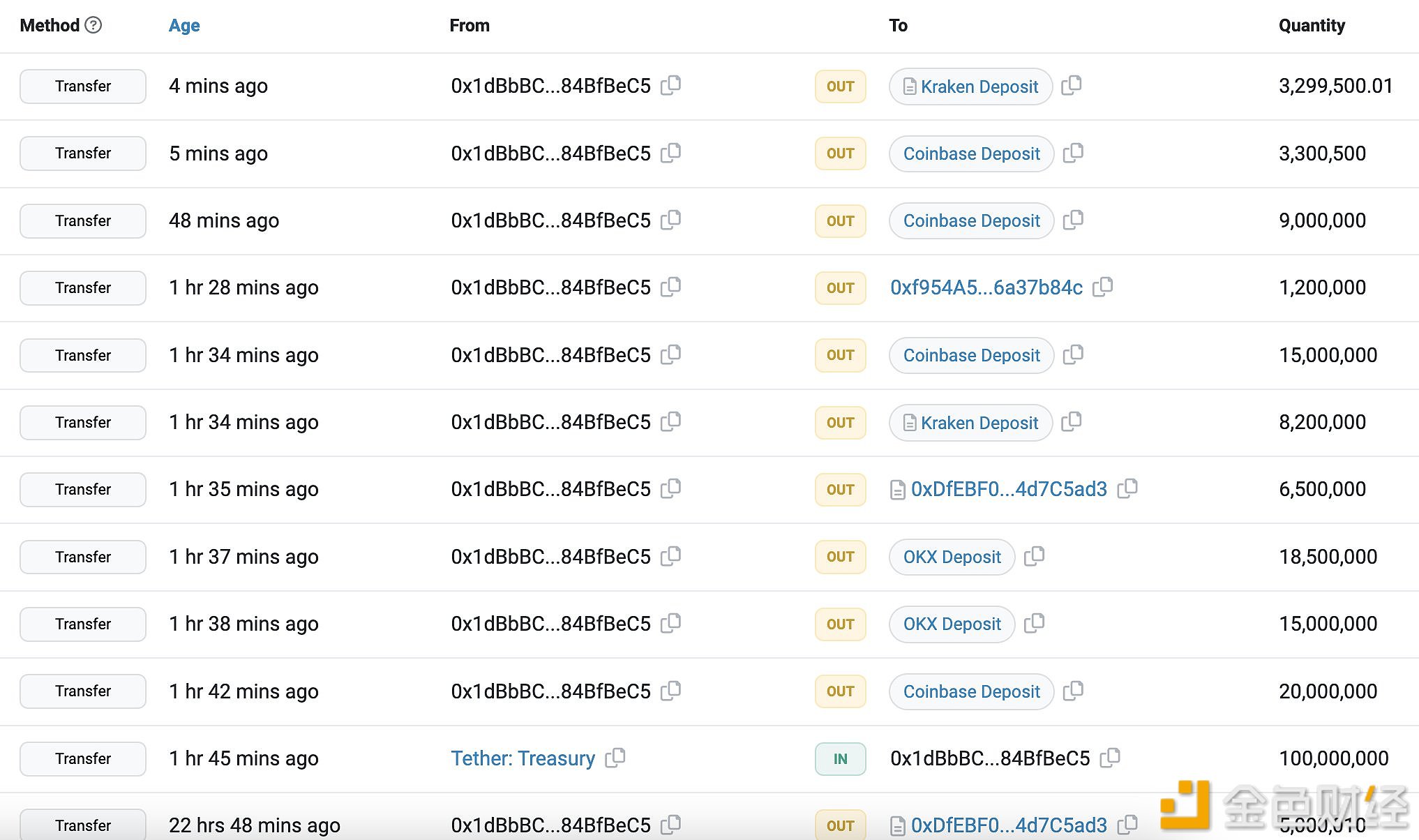
Task: Open the Tether: Treasury address link
Action: [x=523, y=758]
